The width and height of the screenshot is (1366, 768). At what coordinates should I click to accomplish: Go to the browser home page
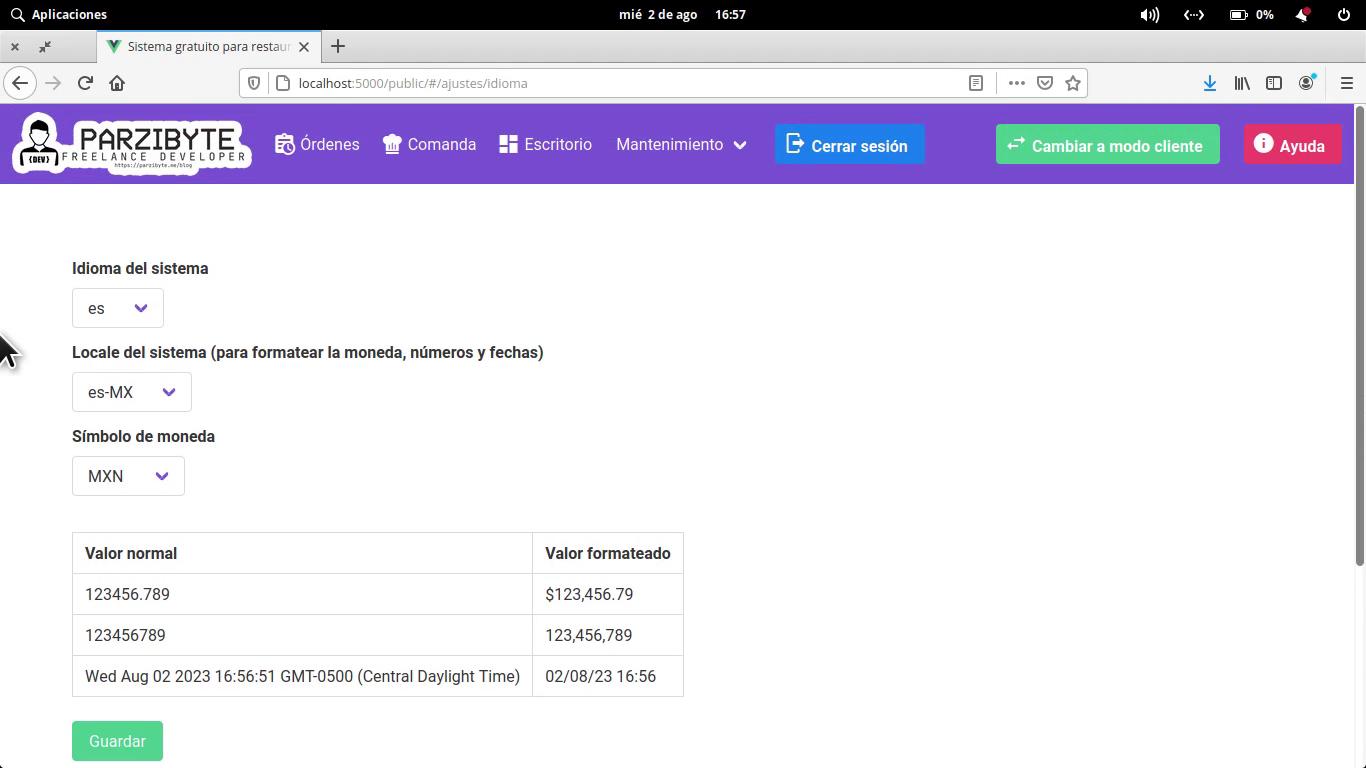(x=117, y=83)
